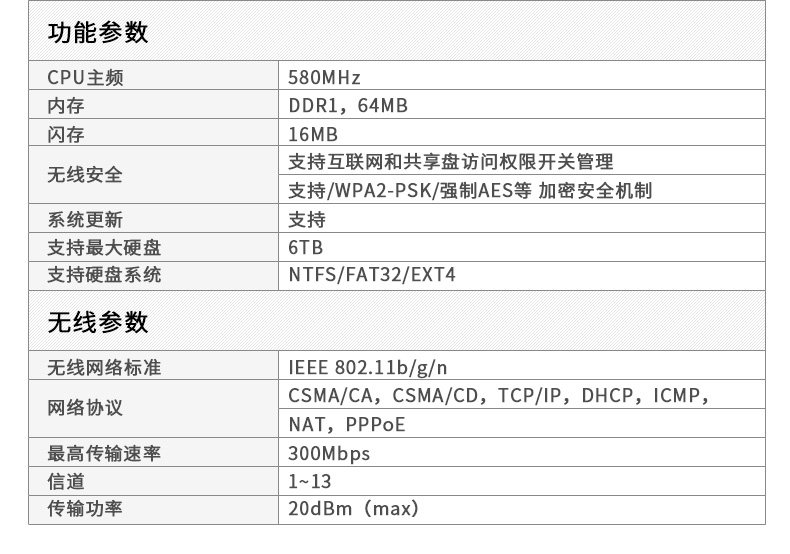Screen dimensions: 790x554
Task: Select the 系统更新 row label
Action: [85, 220]
